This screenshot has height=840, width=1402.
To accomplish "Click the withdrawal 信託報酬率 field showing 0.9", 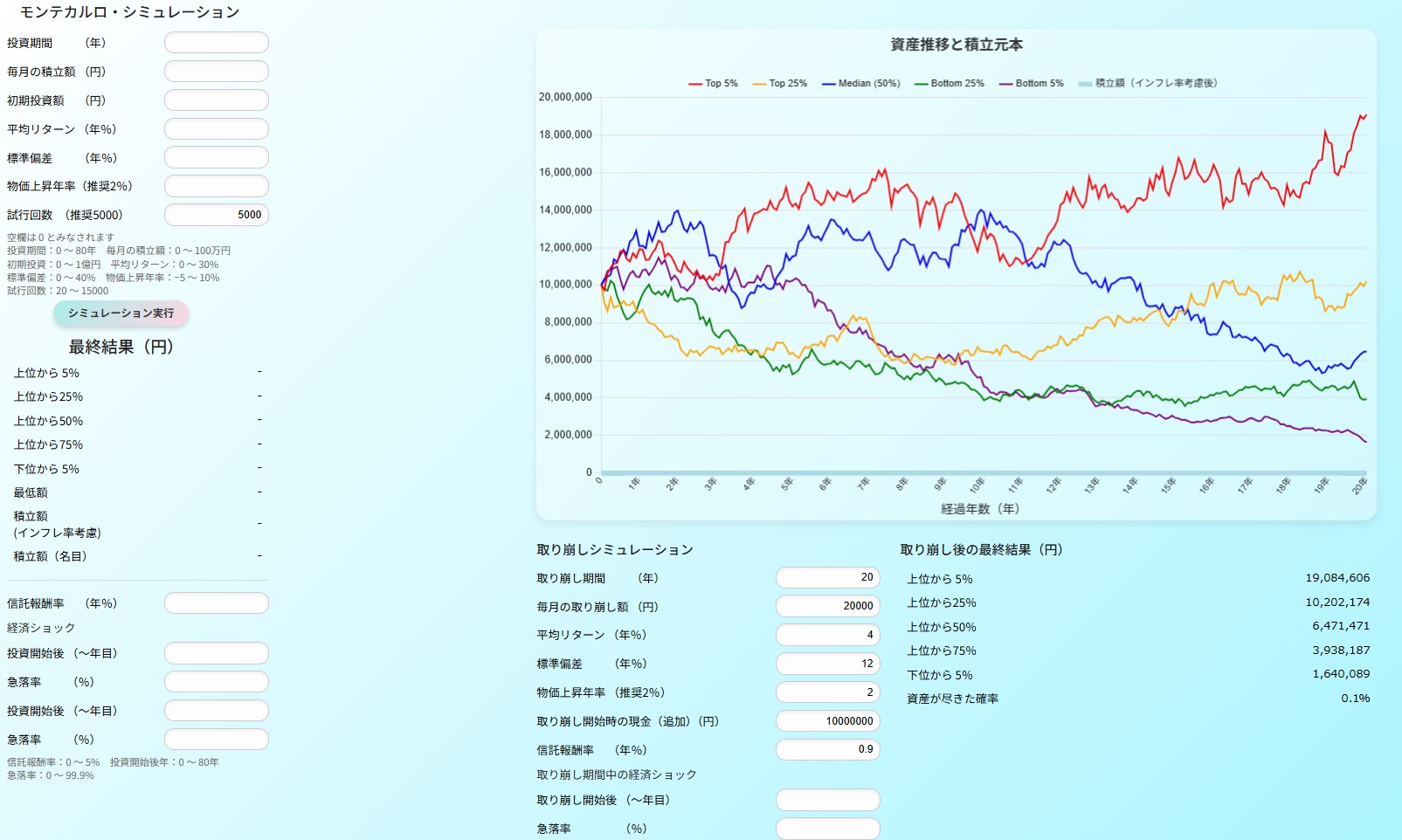I will 827,749.
